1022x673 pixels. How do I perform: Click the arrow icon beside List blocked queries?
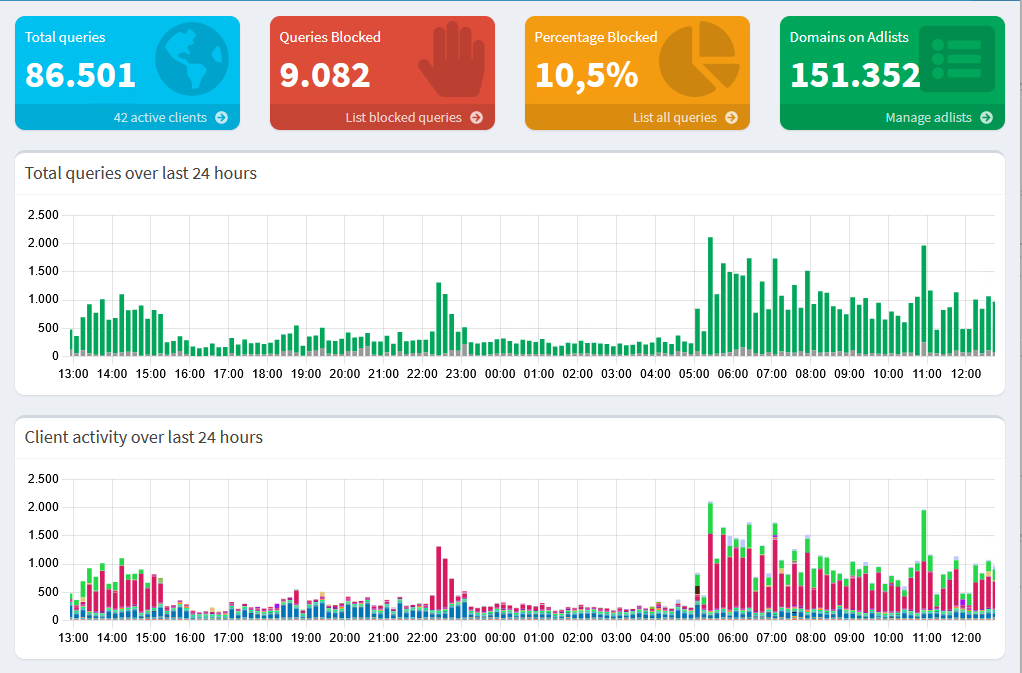[476, 117]
